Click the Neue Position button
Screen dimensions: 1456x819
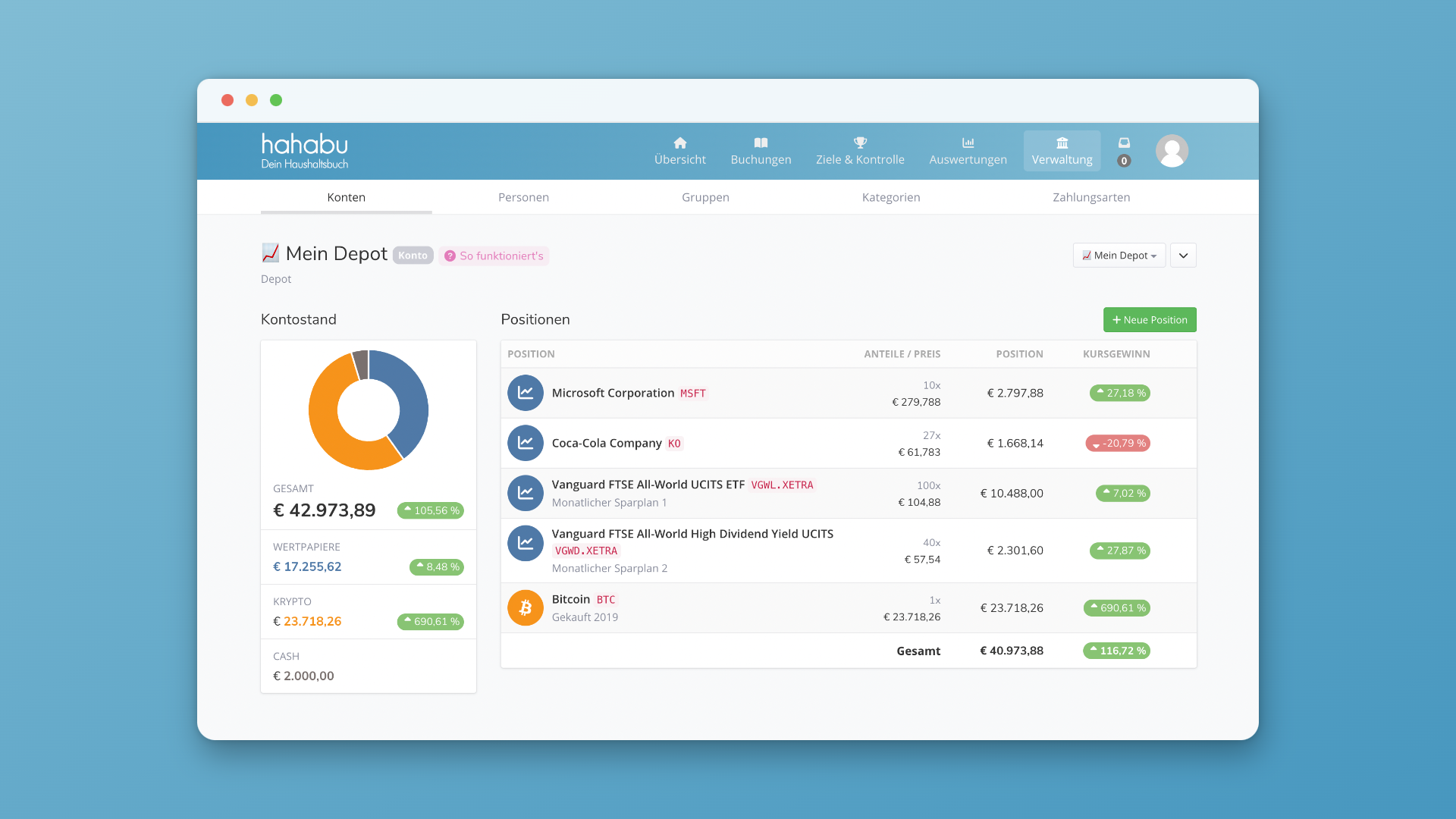coord(1150,320)
